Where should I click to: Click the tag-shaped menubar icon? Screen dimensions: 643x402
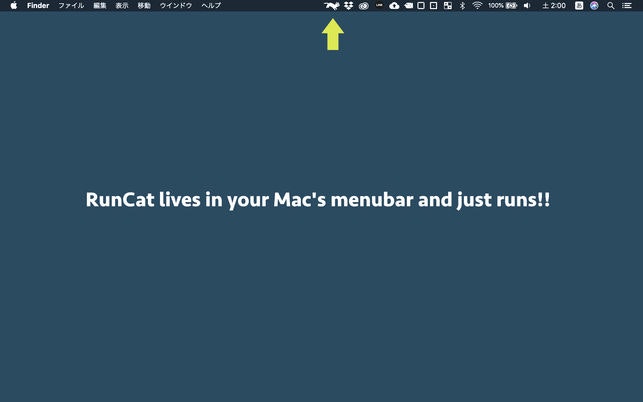[408, 5]
